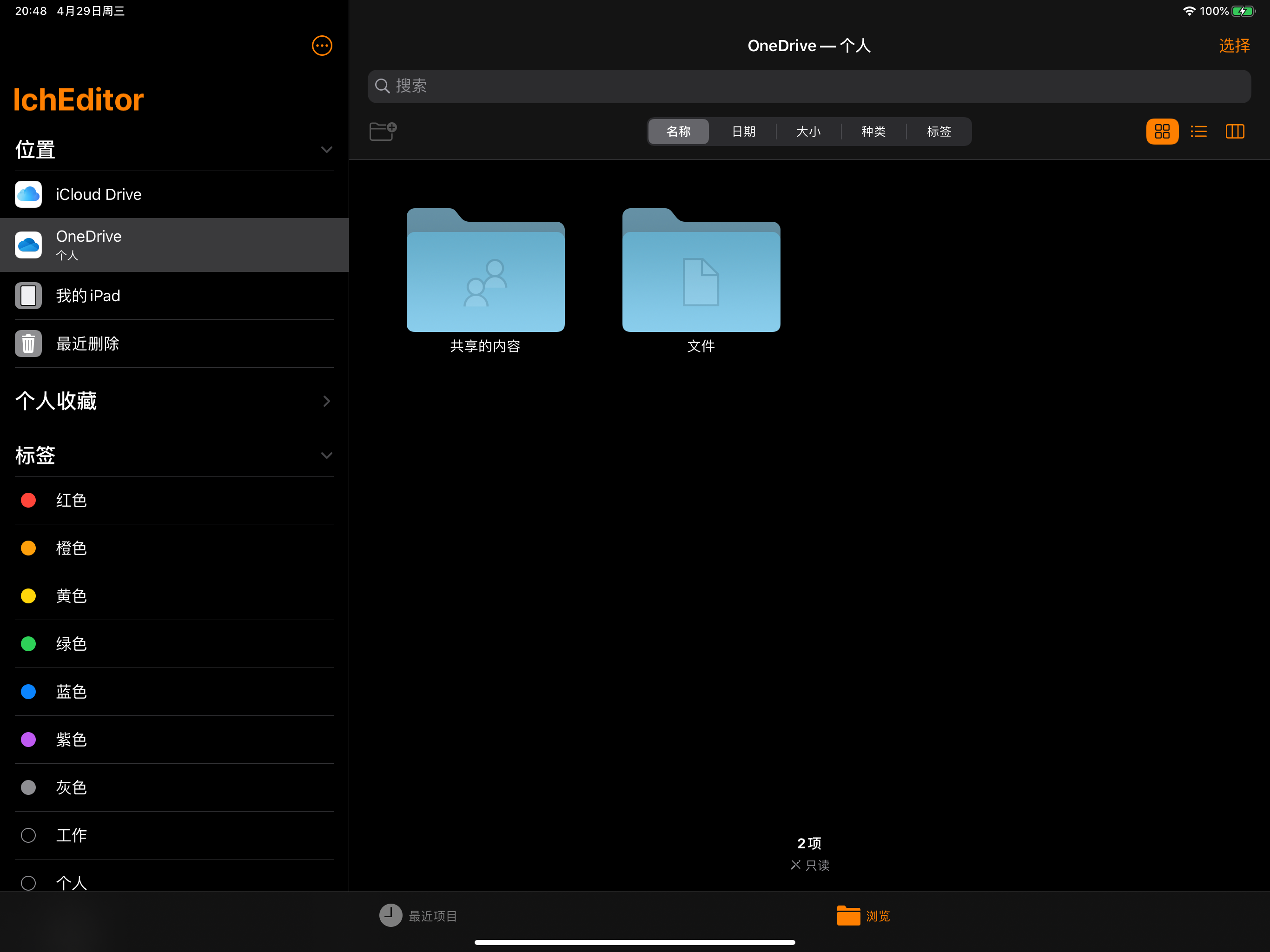Switch to the Browse tab
Viewport: 1270px width, 952px height.
pos(863,915)
